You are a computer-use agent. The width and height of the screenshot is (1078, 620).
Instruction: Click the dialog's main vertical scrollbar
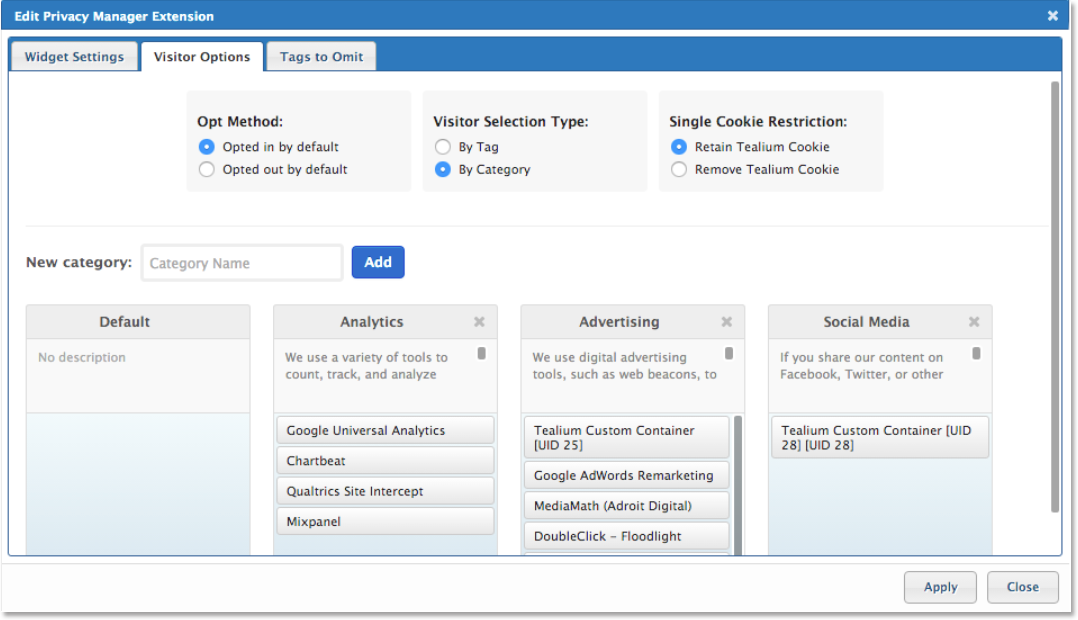tap(1055, 297)
